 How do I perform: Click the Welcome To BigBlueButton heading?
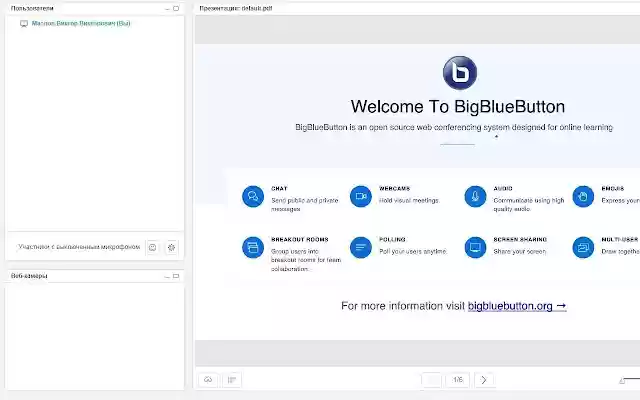click(458, 107)
